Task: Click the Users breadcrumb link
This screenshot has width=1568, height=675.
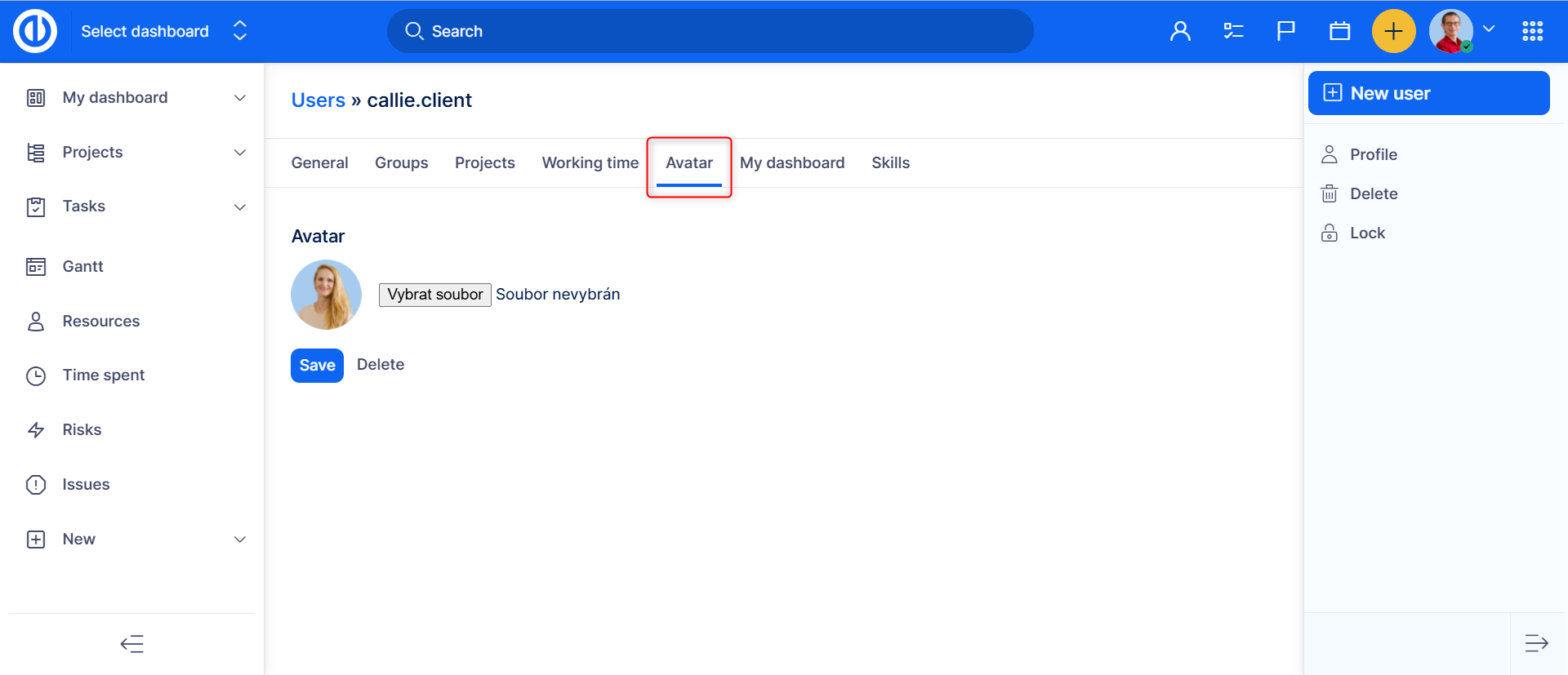Action: click(x=318, y=100)
